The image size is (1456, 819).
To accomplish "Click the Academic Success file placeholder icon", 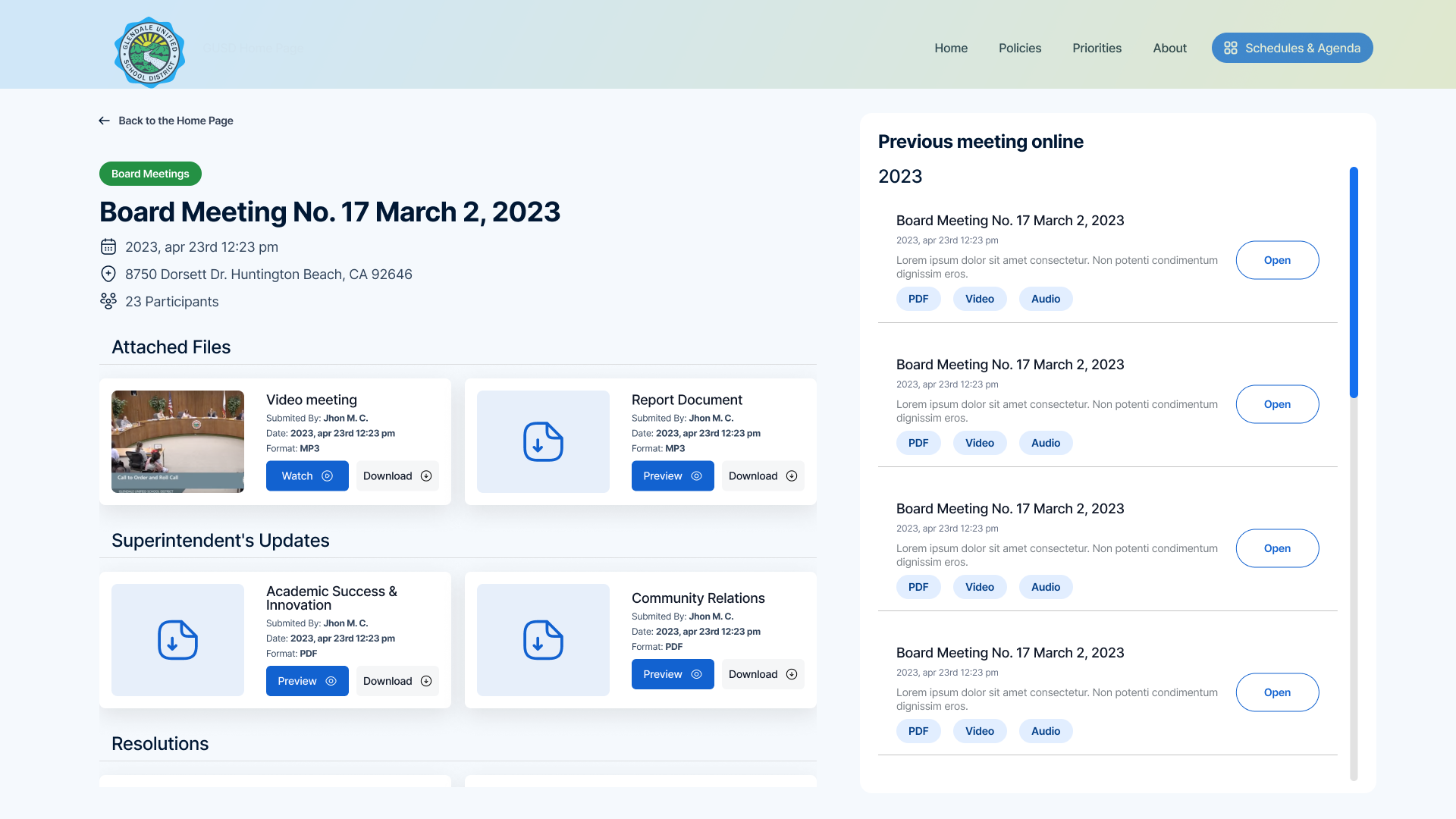I will point(177,640).
